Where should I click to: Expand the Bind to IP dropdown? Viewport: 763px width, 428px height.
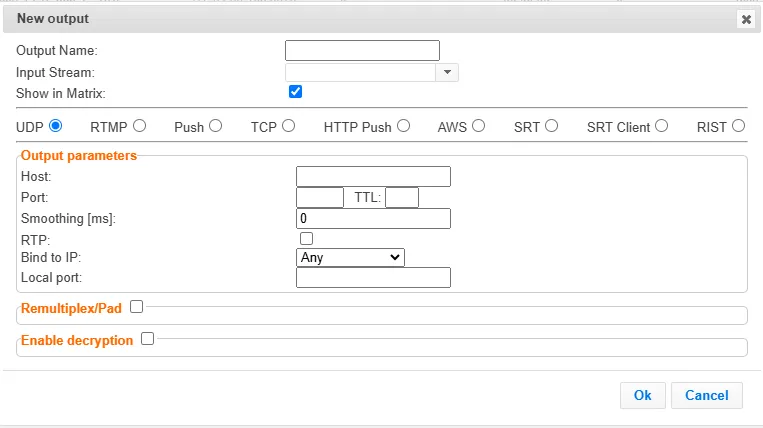tap(350, 257)
